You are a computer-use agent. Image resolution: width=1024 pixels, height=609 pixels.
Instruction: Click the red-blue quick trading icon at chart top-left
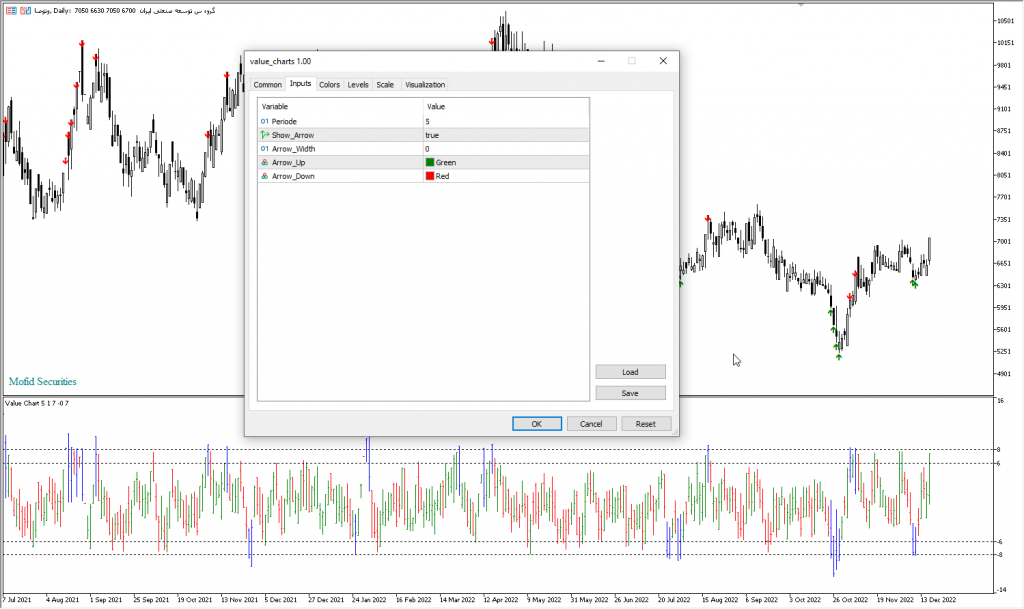10,10
